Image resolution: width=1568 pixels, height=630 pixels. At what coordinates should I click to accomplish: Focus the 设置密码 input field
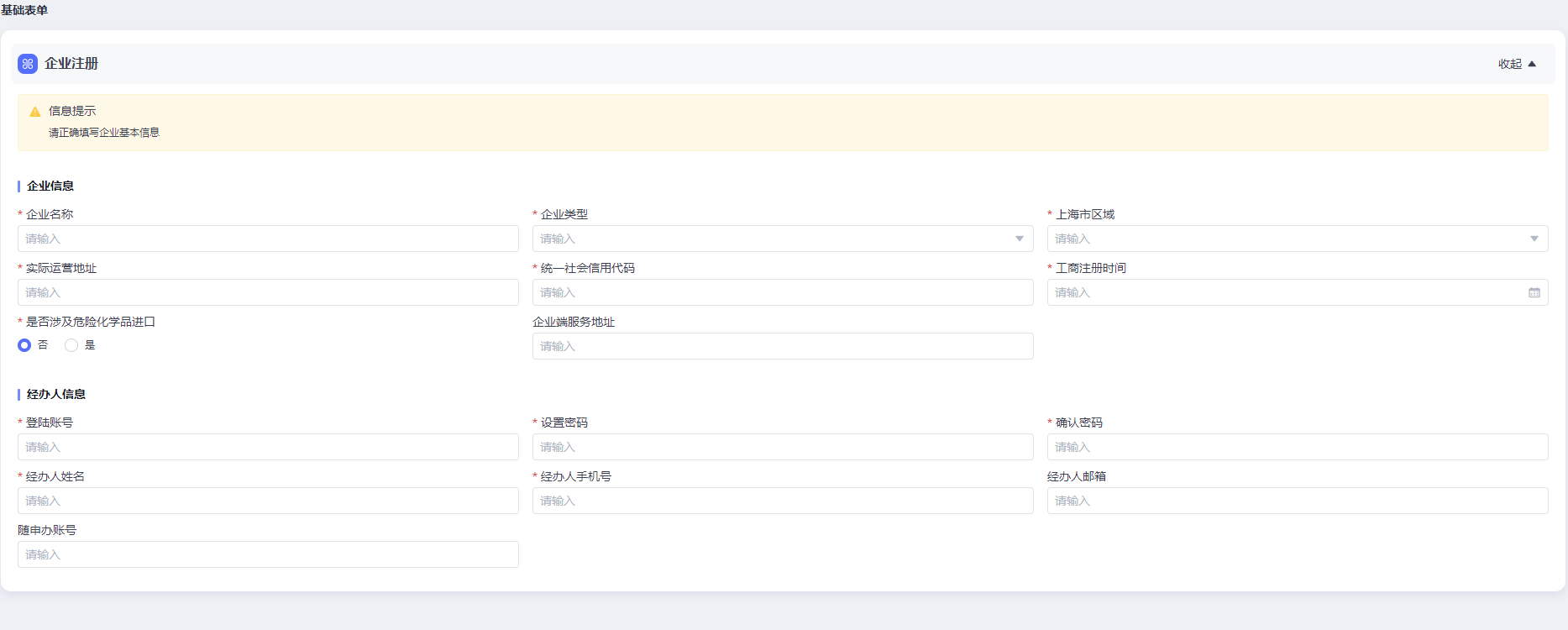[x=783, y=447]
